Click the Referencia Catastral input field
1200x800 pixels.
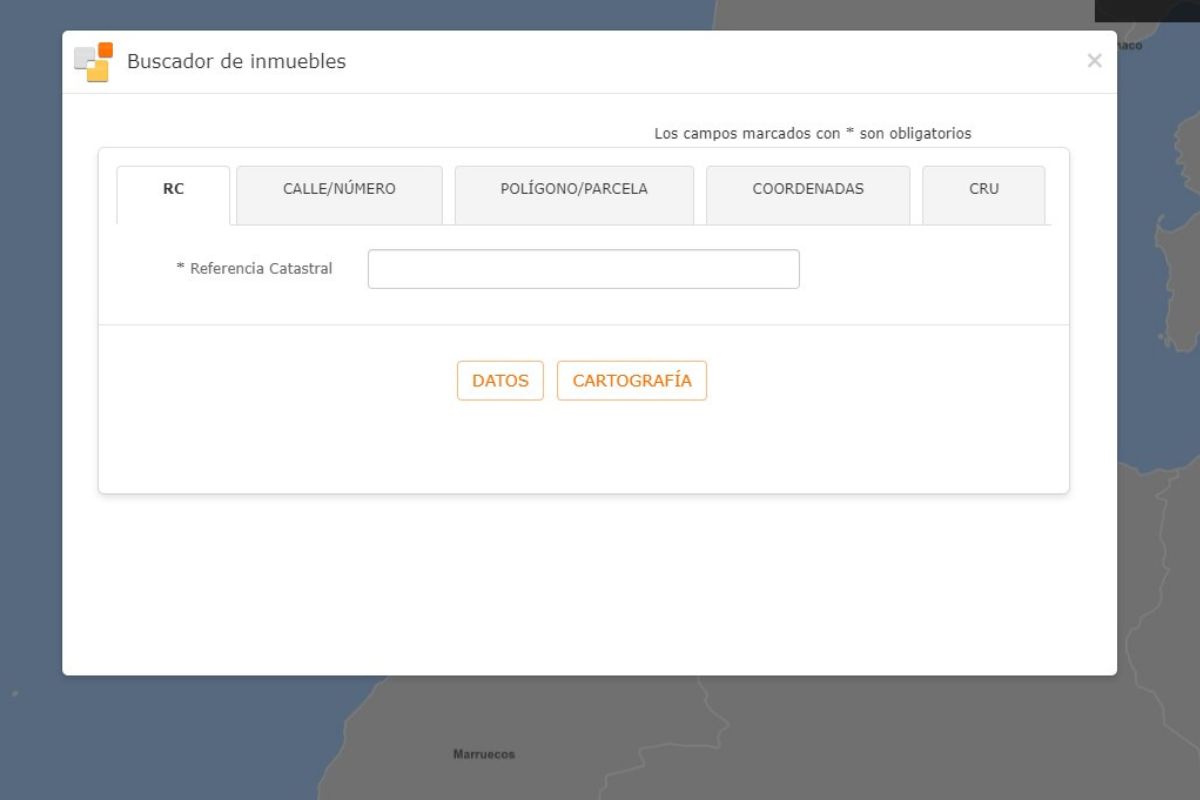click(x=583, y=268)
